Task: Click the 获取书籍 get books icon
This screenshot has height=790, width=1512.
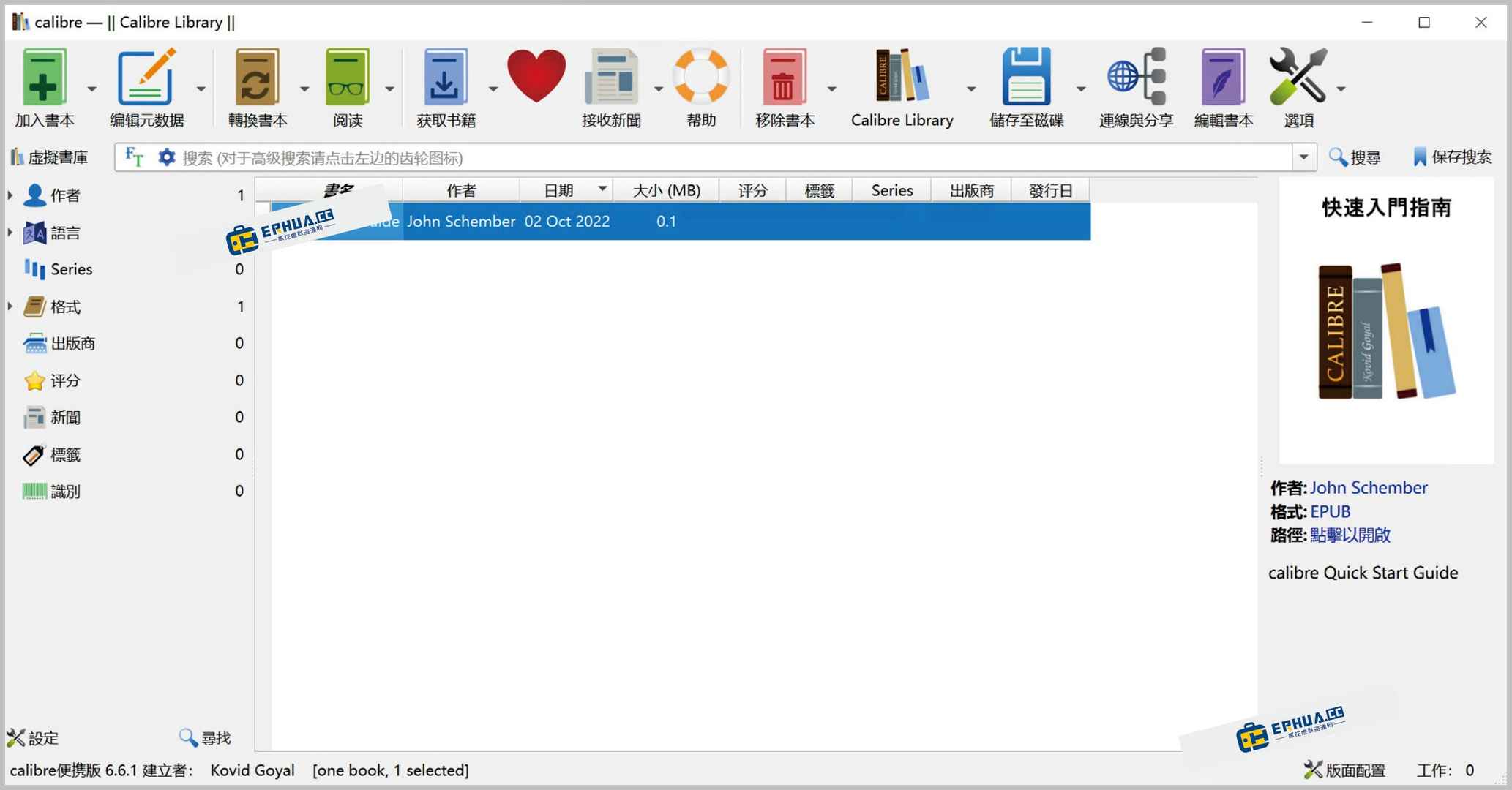Action: [445, 78]
